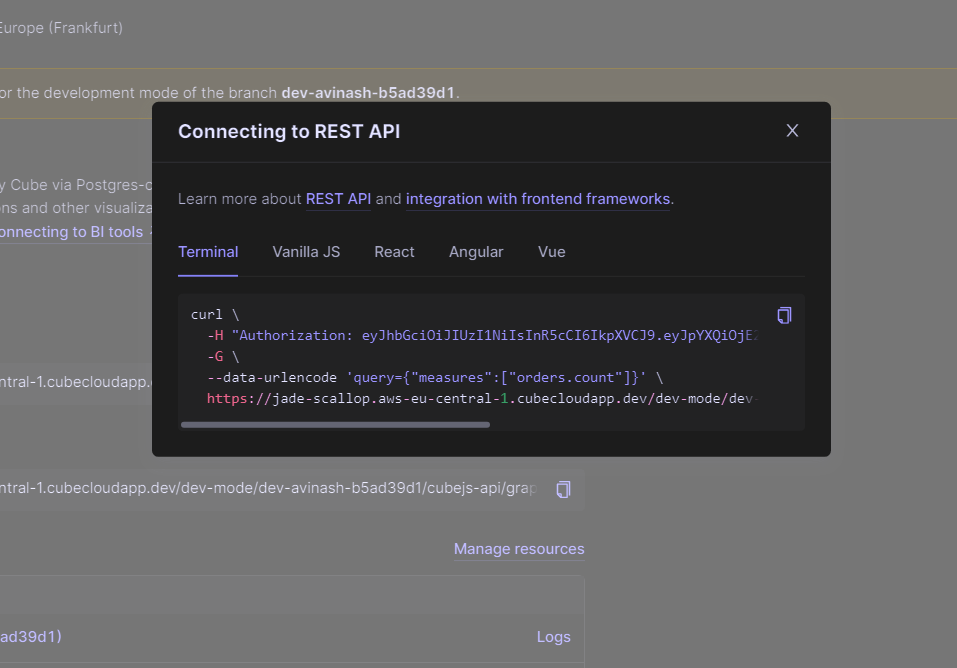The image size is (957, 668).
Task: Click the dev-avinash-b5ad39d1 branch name
Action: (x=367, y=91)
